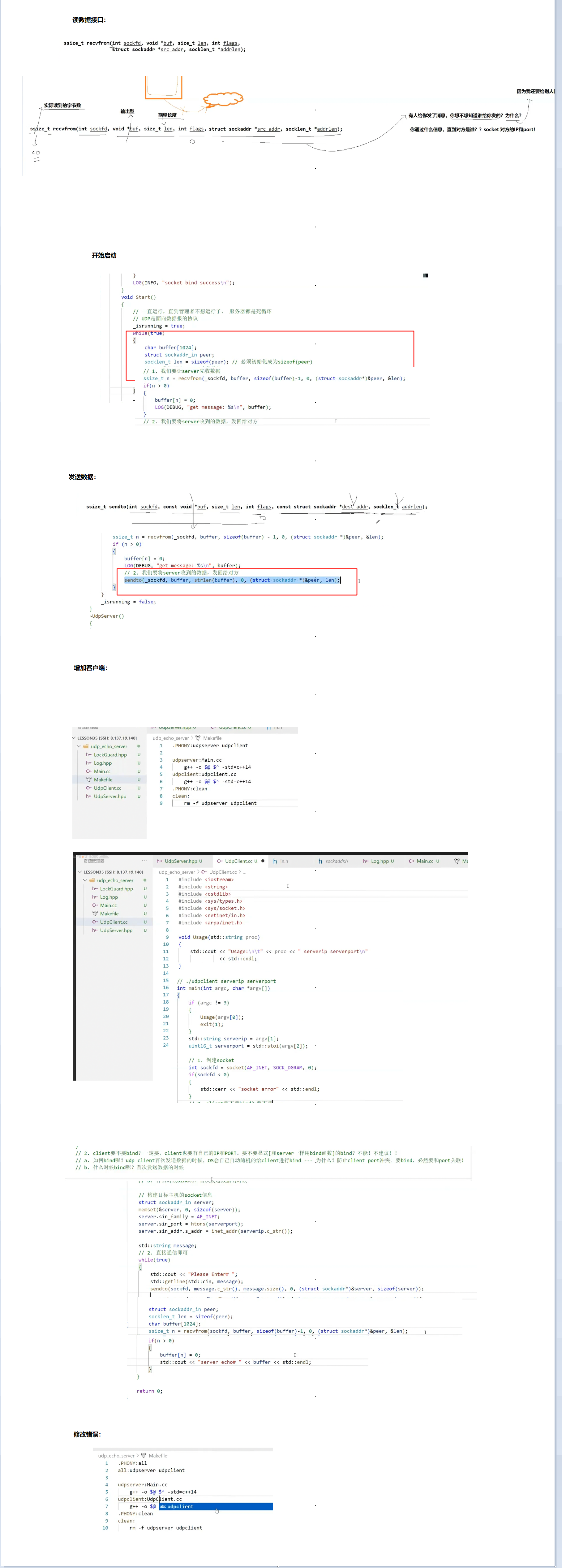
Task: Open UdpServer.hpp in second explorer tree
Action: coord(116,930)
